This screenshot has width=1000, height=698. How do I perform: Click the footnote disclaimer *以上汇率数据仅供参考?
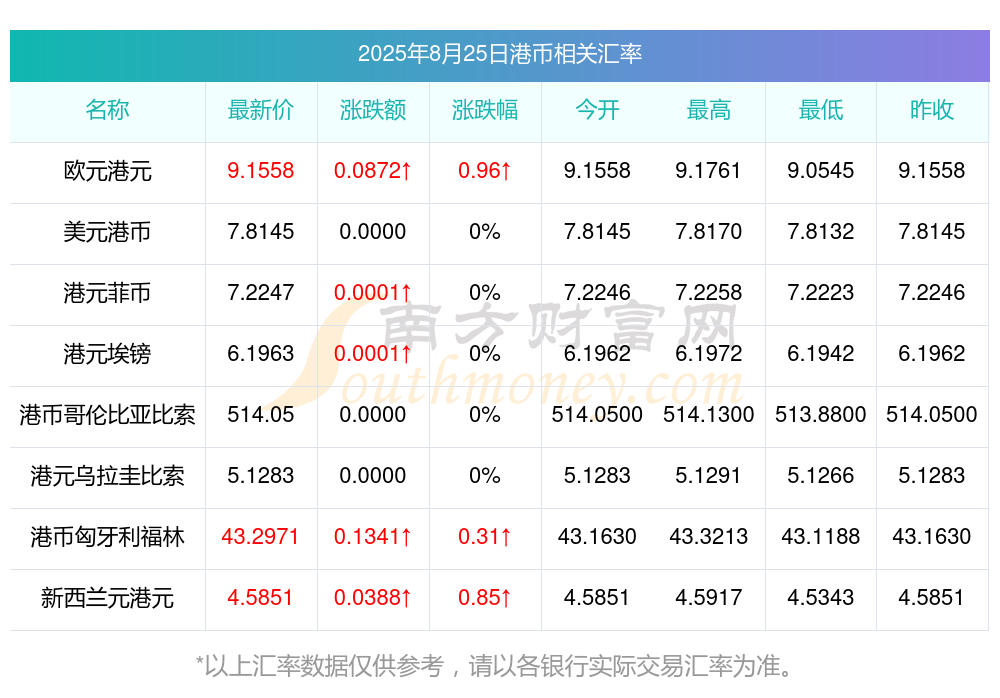pos(320,666)
